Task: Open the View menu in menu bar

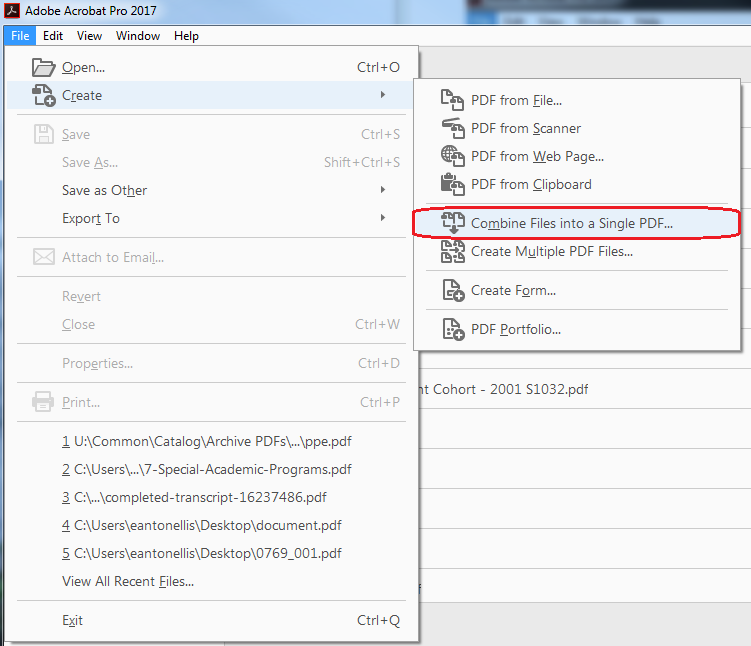Action: [90, 36]
